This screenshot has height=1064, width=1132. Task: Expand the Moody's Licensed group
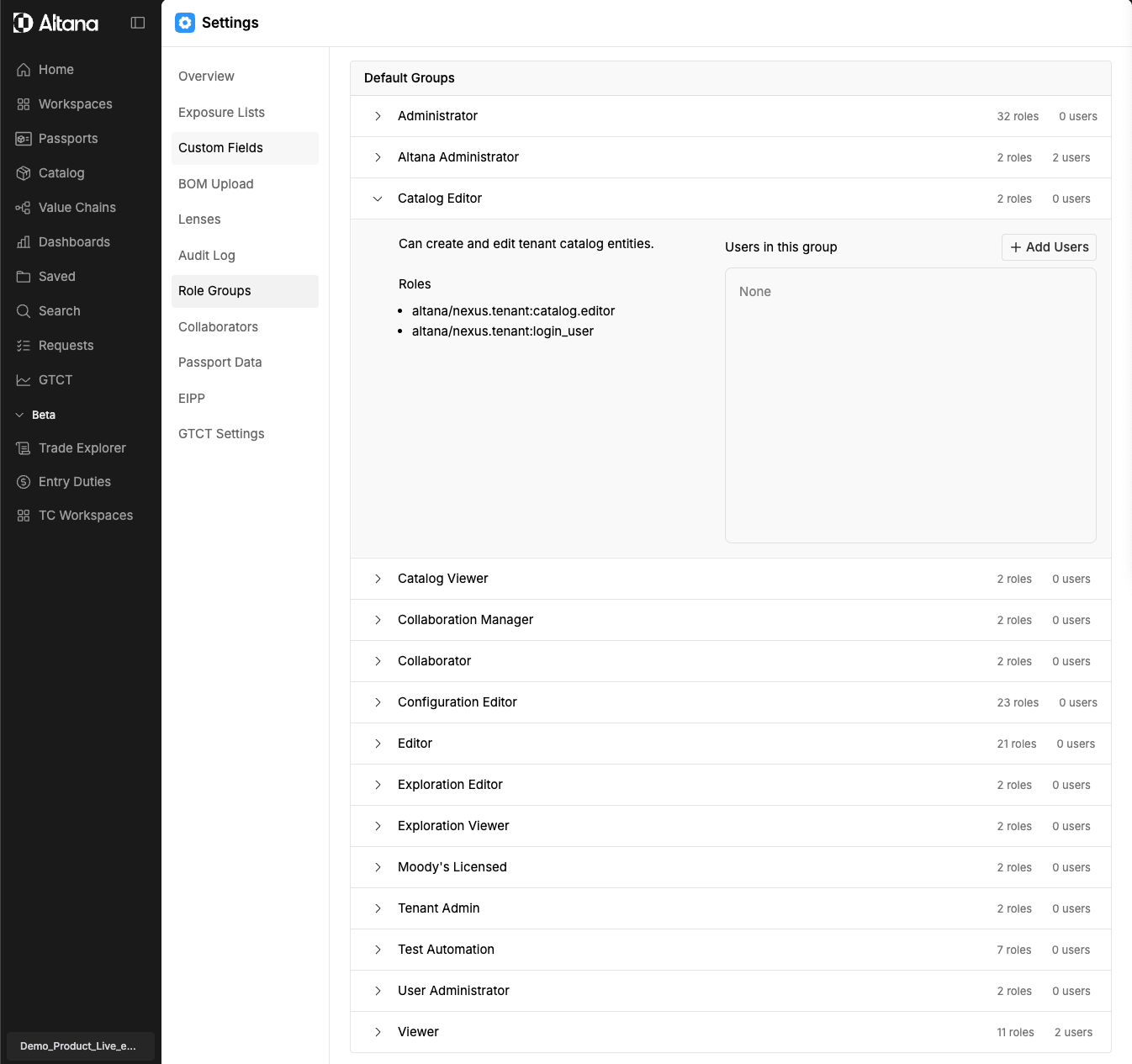tap(378, 867)
